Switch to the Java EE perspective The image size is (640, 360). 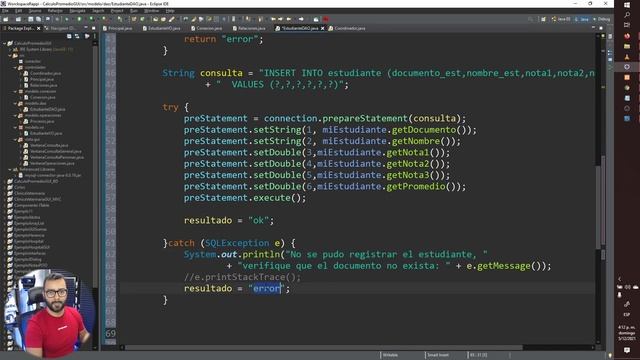[561, 19]
